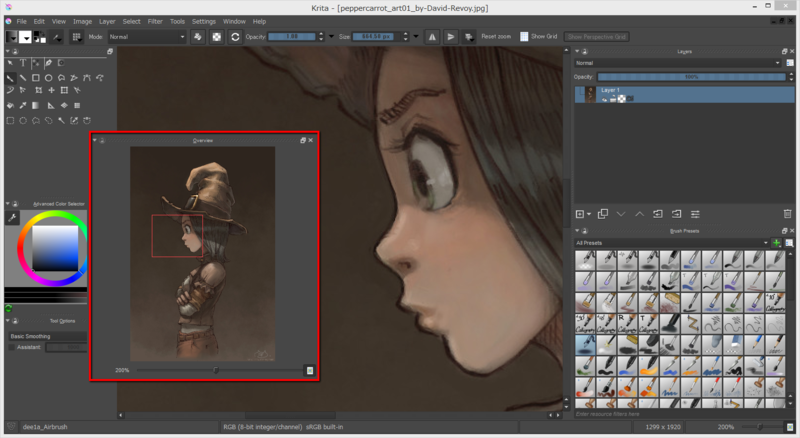Open layer properties icon in Layers panel
Image resolution: width=800 pixels, height=438 pixels.
695,214
